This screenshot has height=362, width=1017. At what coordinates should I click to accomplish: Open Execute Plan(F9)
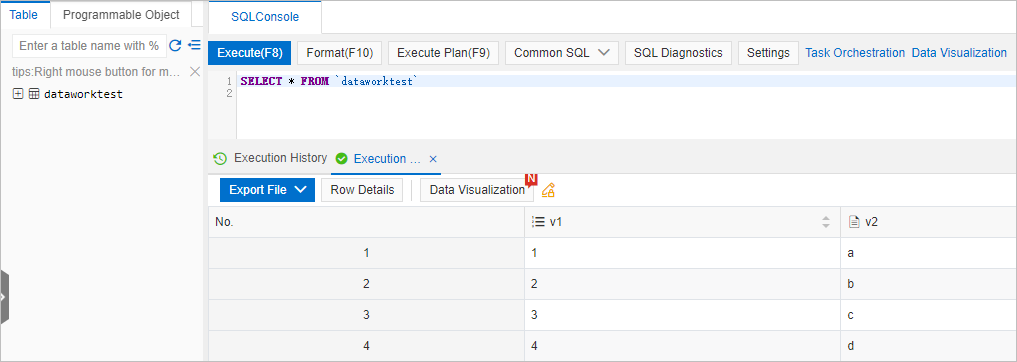point(444,53)
